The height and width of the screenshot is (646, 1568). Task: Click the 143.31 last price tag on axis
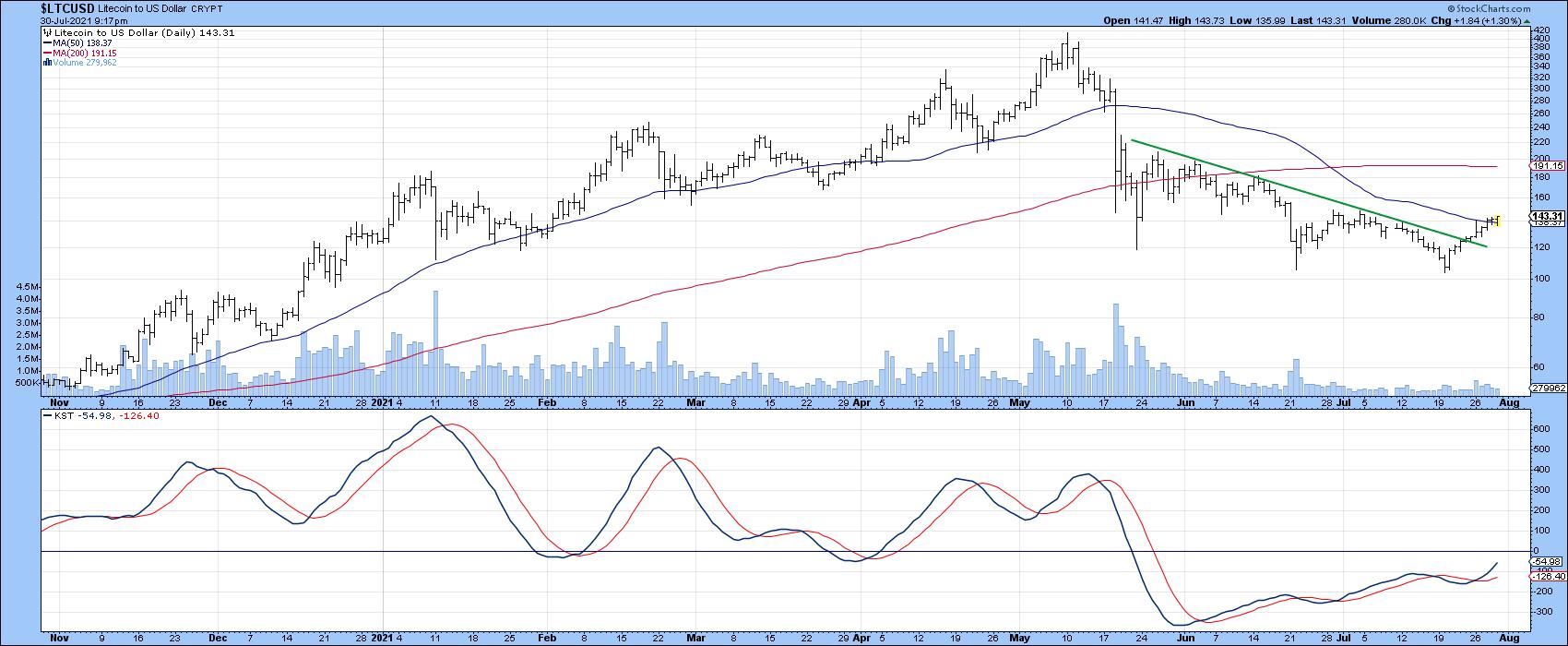click(1544, 217)
